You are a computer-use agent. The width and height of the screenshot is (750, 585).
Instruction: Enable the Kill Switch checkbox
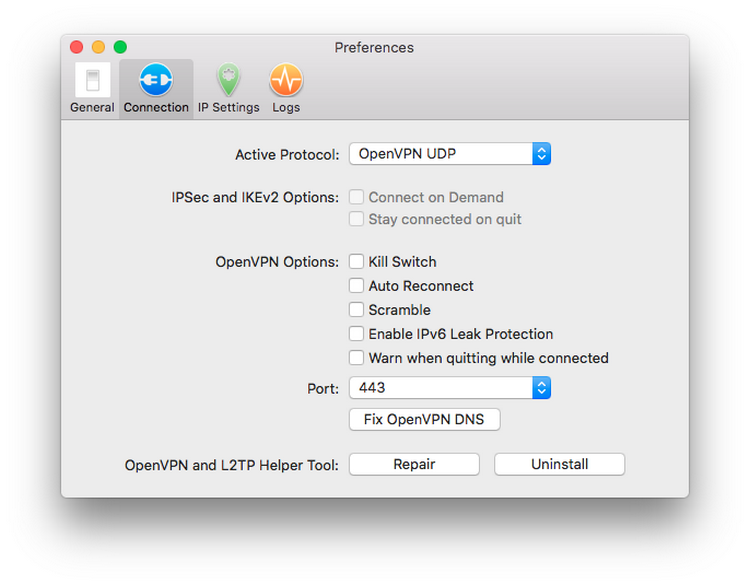click(356, 262)
